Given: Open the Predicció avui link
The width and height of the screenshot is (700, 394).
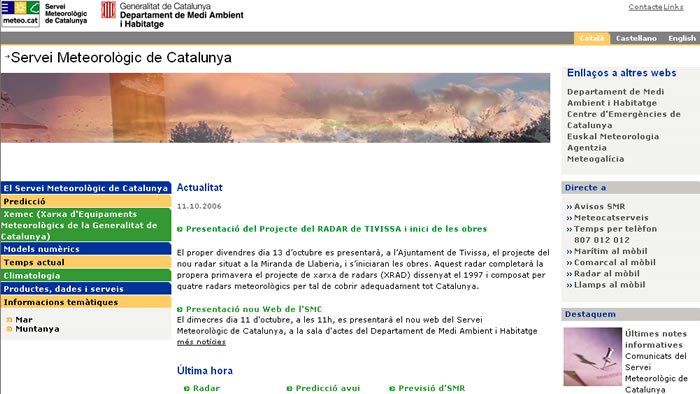Looking at the screenshot, I should pos(328,388).
